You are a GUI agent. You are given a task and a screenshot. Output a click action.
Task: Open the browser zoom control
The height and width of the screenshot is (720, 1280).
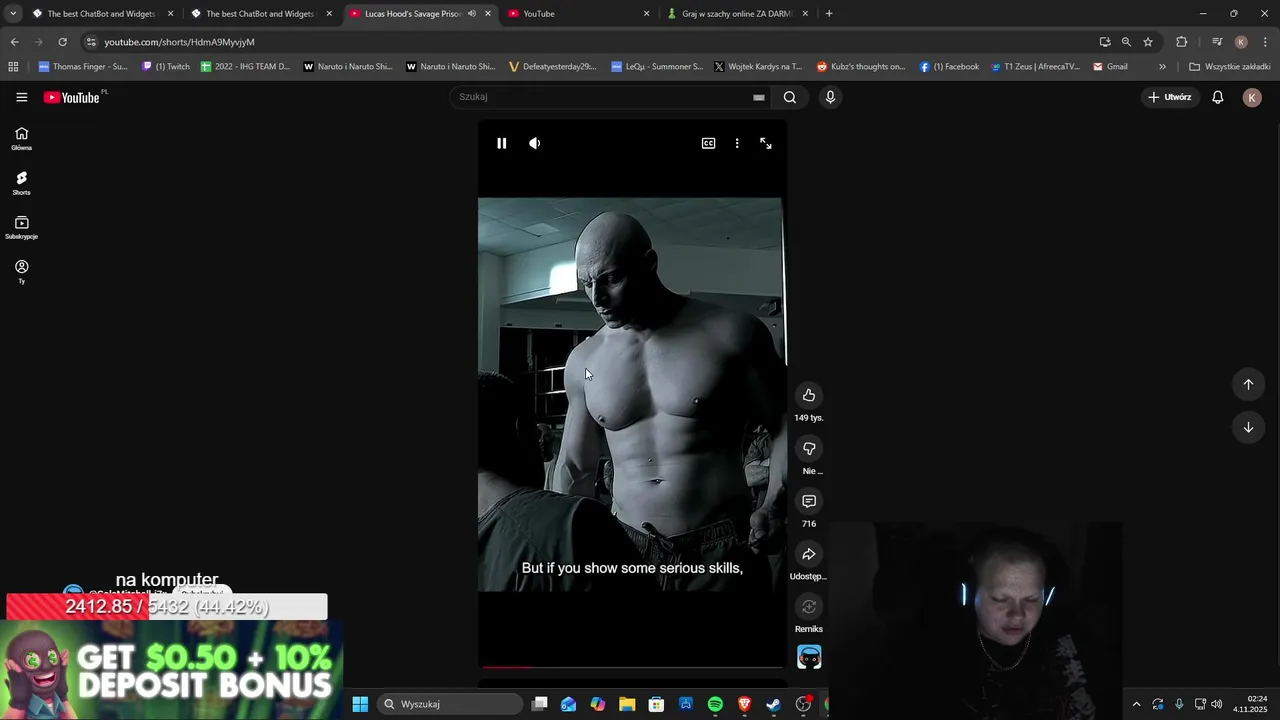[x=1126, y=42]
